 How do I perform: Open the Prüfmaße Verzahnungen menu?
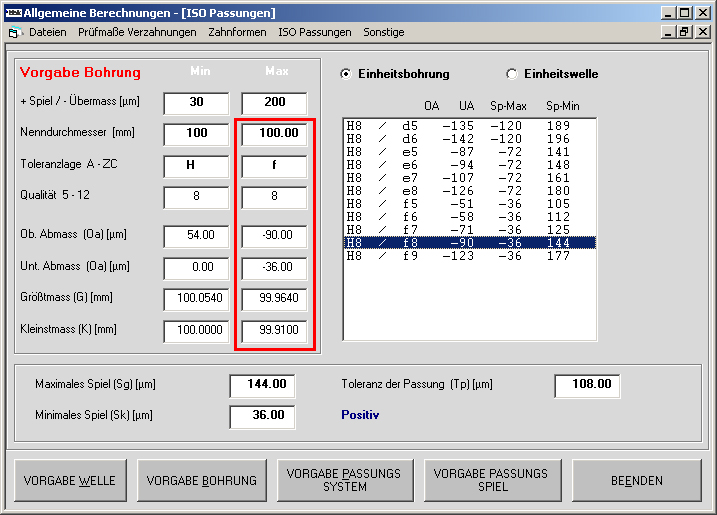pos(137,32)
